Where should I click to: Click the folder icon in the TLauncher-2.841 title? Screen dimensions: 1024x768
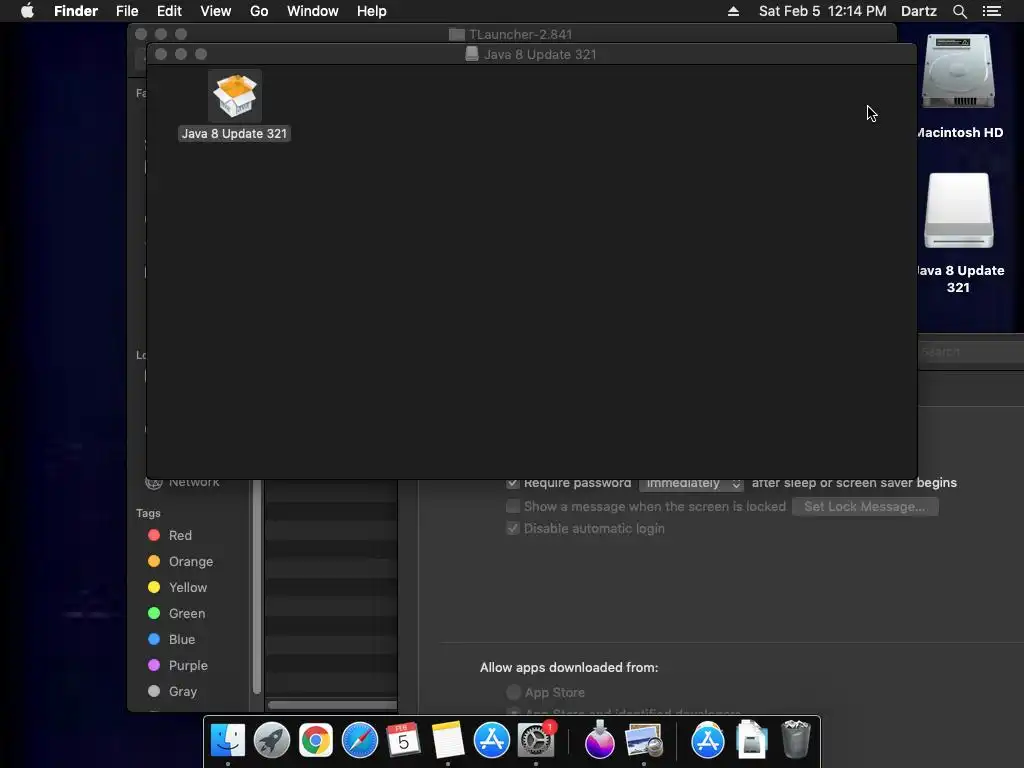pyautogui.click(x=456, y=34)
